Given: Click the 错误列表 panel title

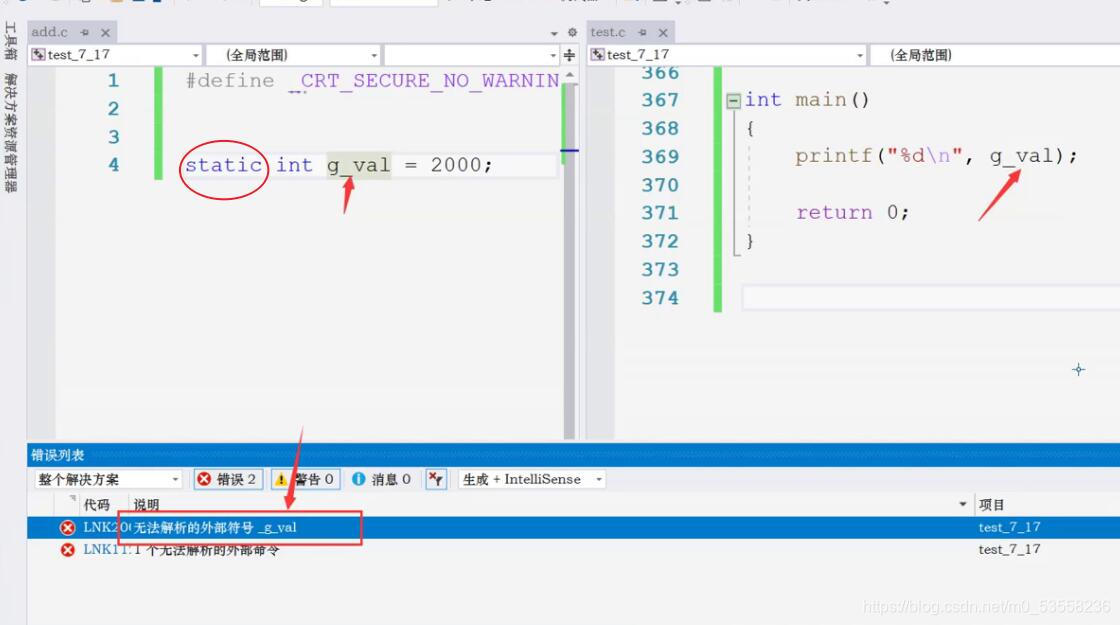Looking at the screenshot, I should click(58, 455).
